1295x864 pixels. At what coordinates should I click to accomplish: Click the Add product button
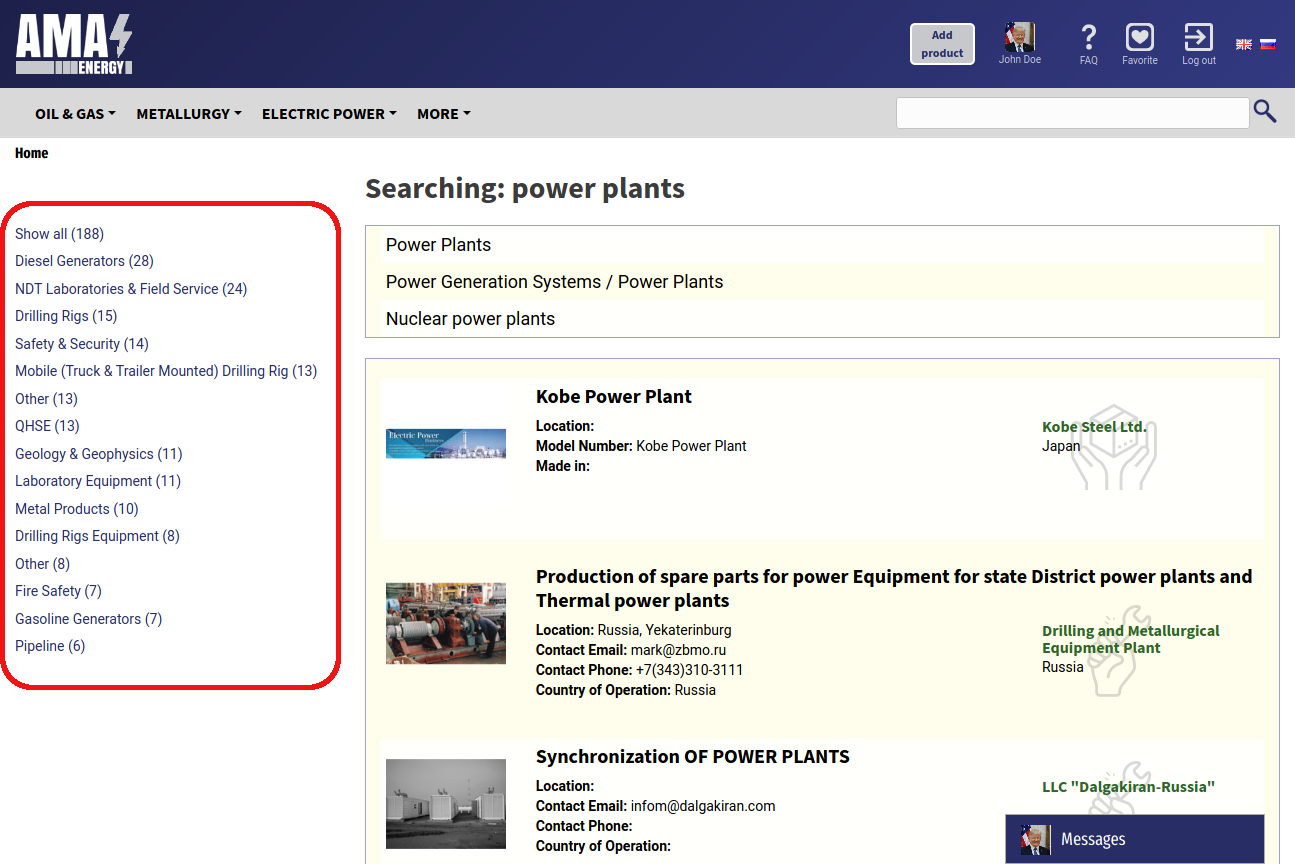pyautogui.click(x=942, y=44)
